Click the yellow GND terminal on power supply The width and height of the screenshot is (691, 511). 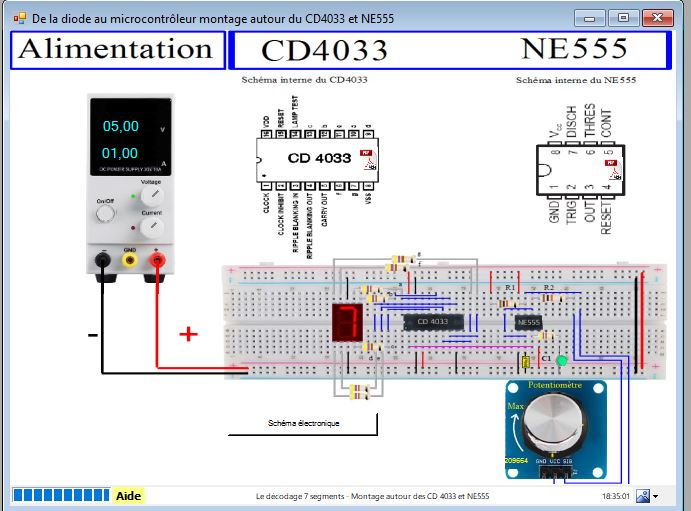[x=129, y=260]
